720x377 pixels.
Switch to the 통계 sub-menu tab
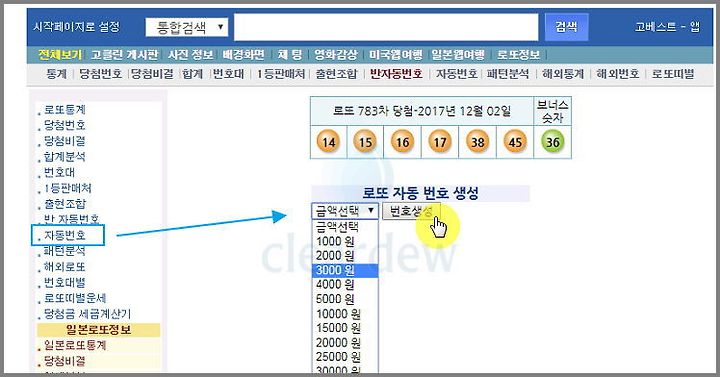click(x=56, y=74)
